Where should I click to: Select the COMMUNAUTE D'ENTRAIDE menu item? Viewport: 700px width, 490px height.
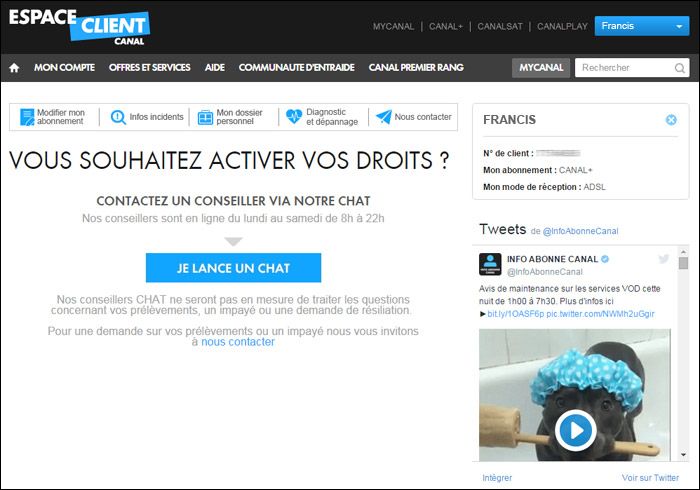296,68
